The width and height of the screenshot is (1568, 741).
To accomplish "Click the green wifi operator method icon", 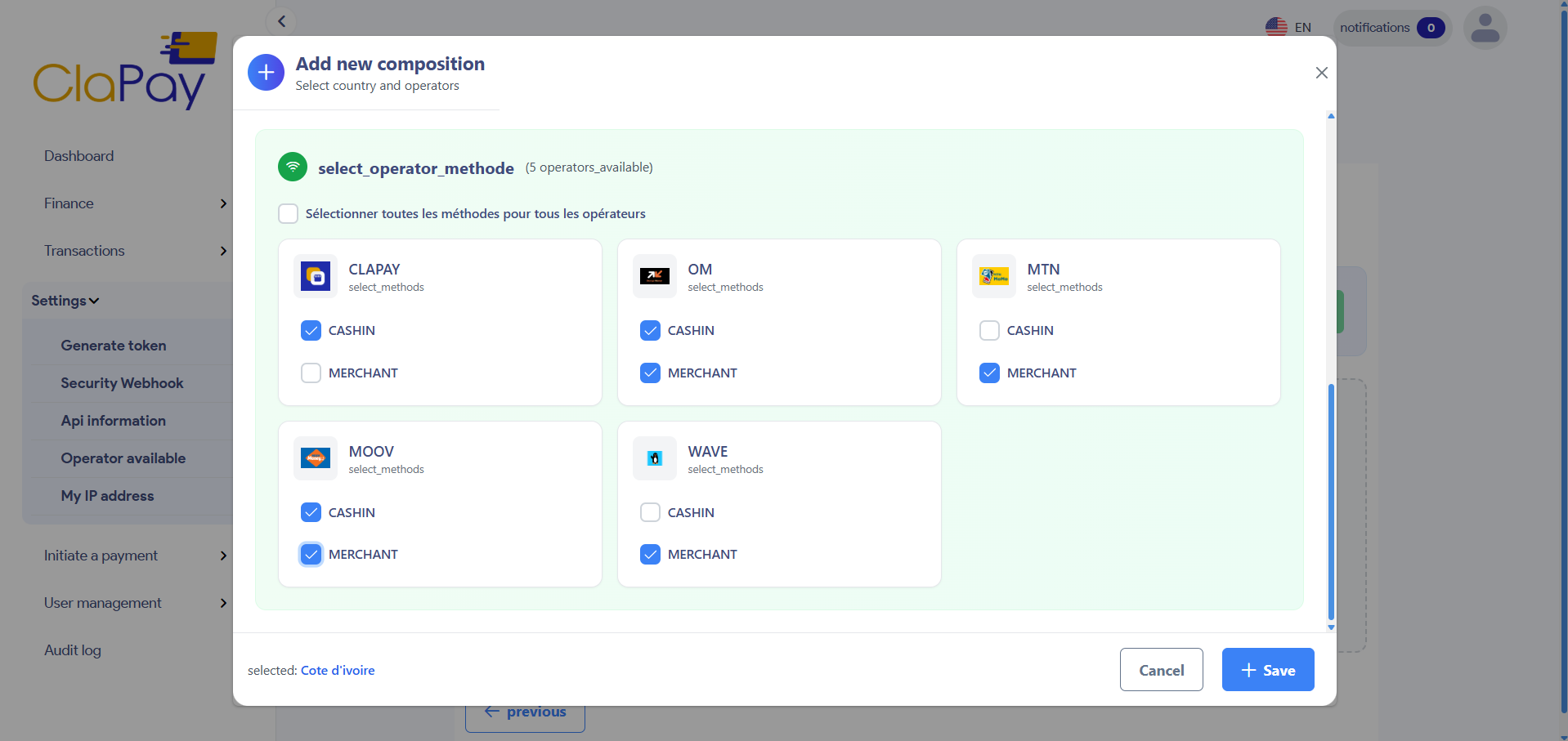I will [x=293, y=167].
